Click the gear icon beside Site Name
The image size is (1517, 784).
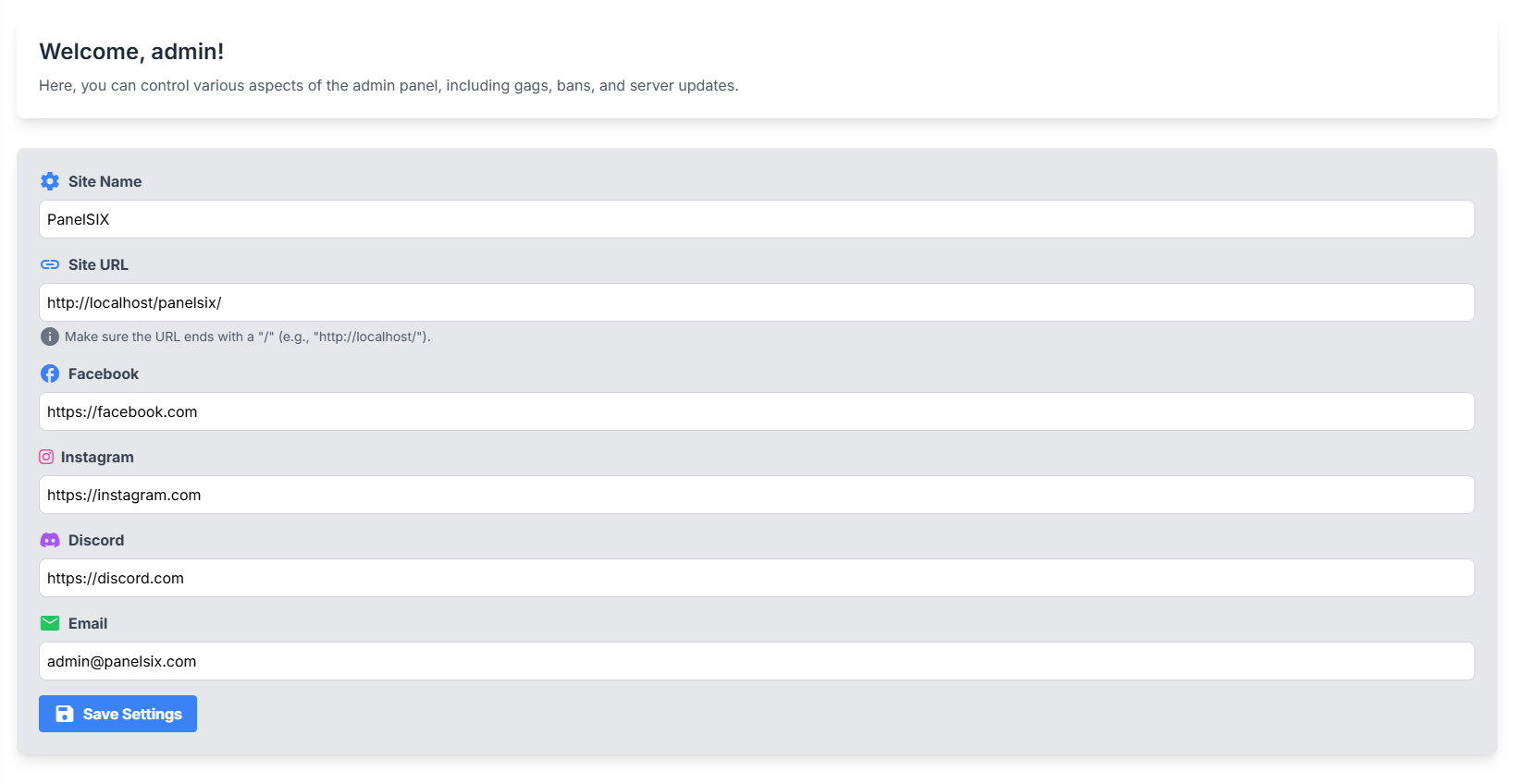[x=50, y=181]
